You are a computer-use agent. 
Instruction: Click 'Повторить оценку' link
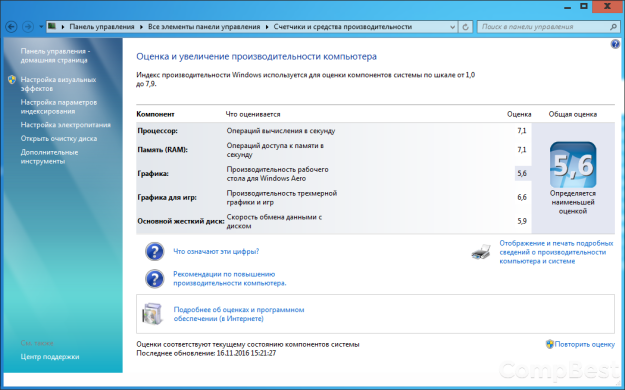pos(584,344)
